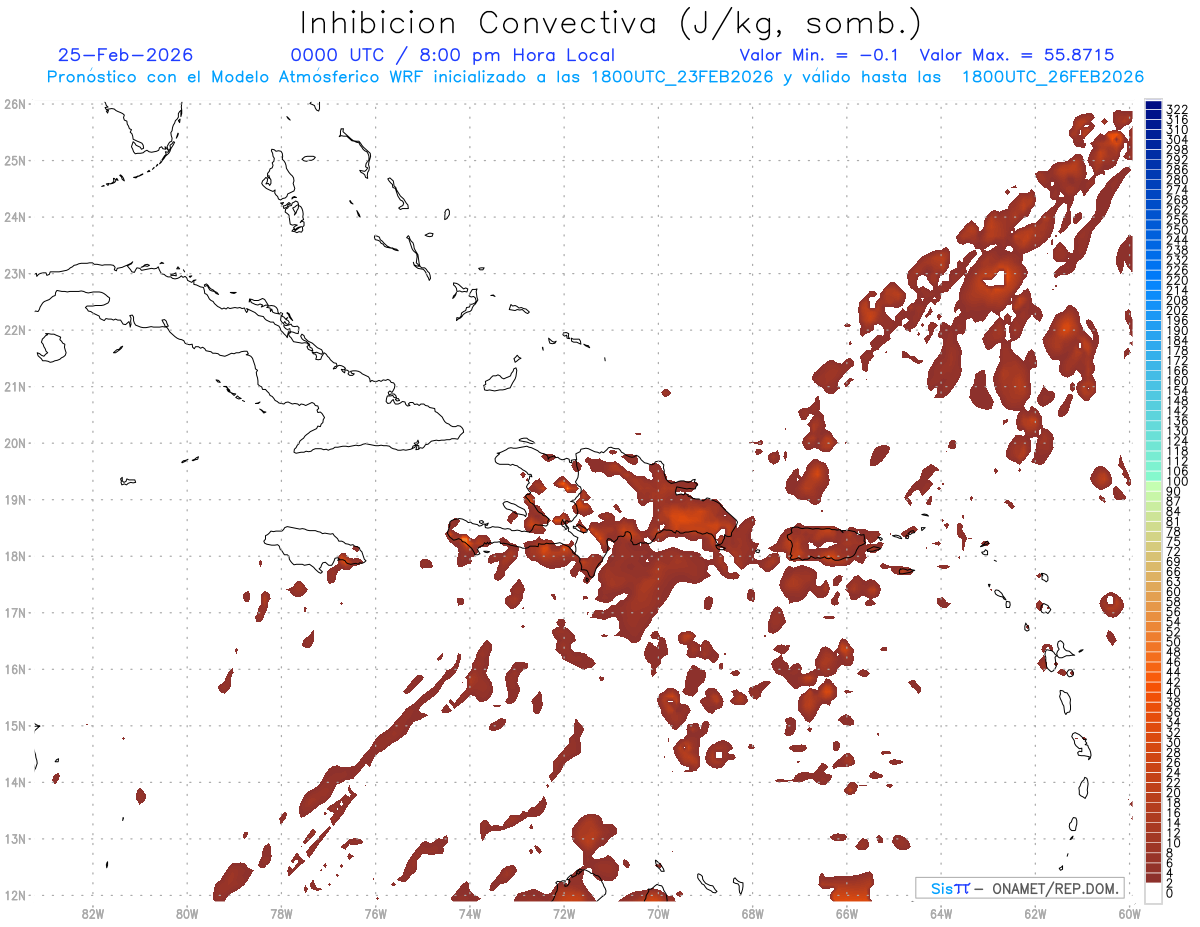Click the 13N latitude label
This screenshot has height=927, width=1200.
click(15, 839)
